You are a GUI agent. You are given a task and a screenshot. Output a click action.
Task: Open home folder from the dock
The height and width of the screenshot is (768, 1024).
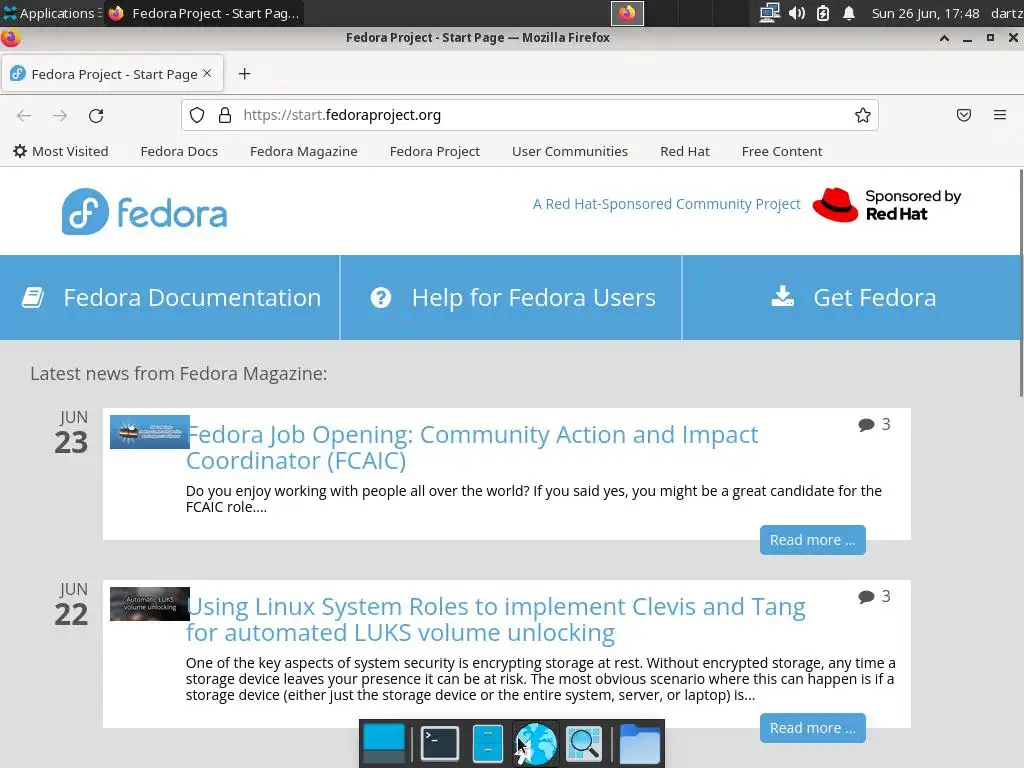(x=639, y=743)
